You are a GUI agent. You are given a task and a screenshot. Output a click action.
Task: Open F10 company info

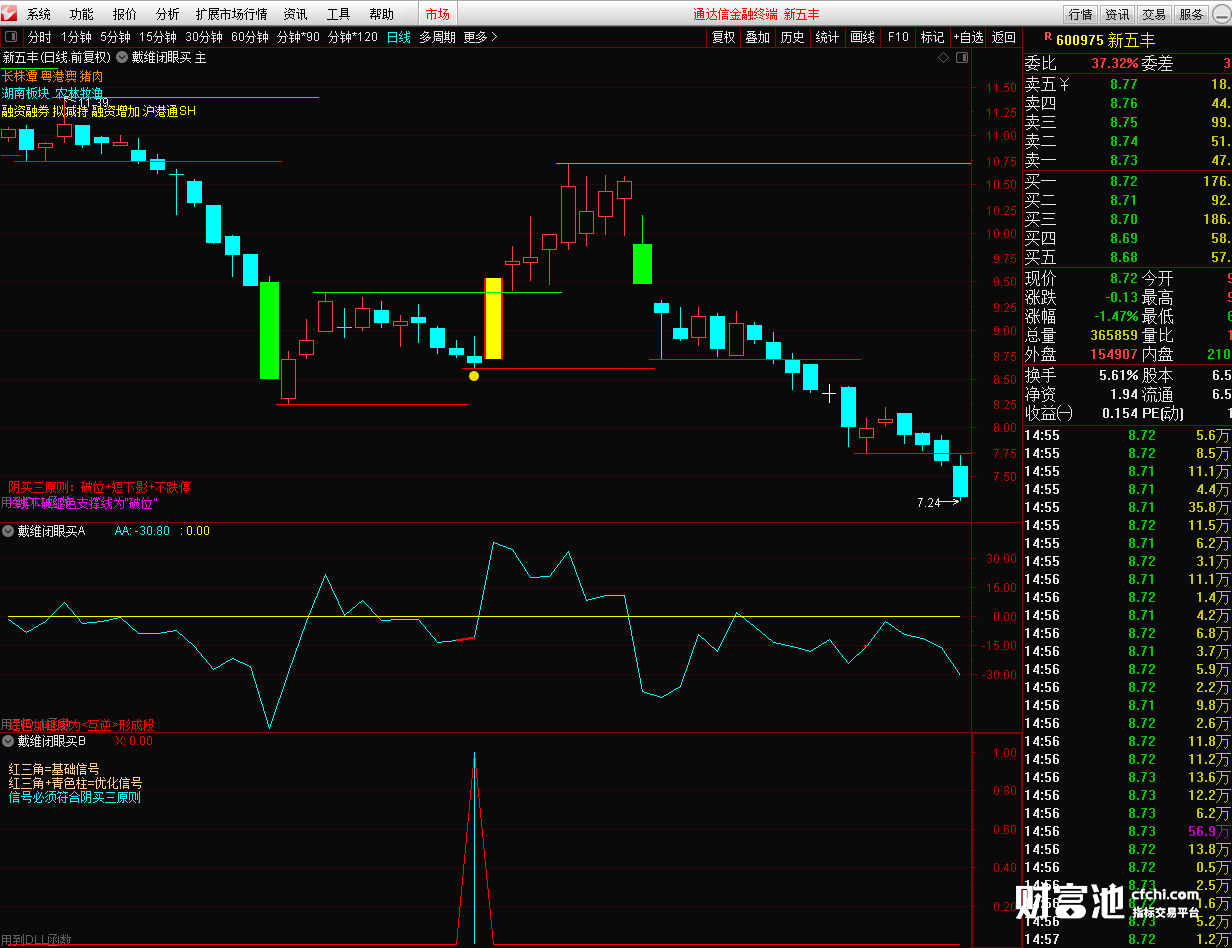898,37
